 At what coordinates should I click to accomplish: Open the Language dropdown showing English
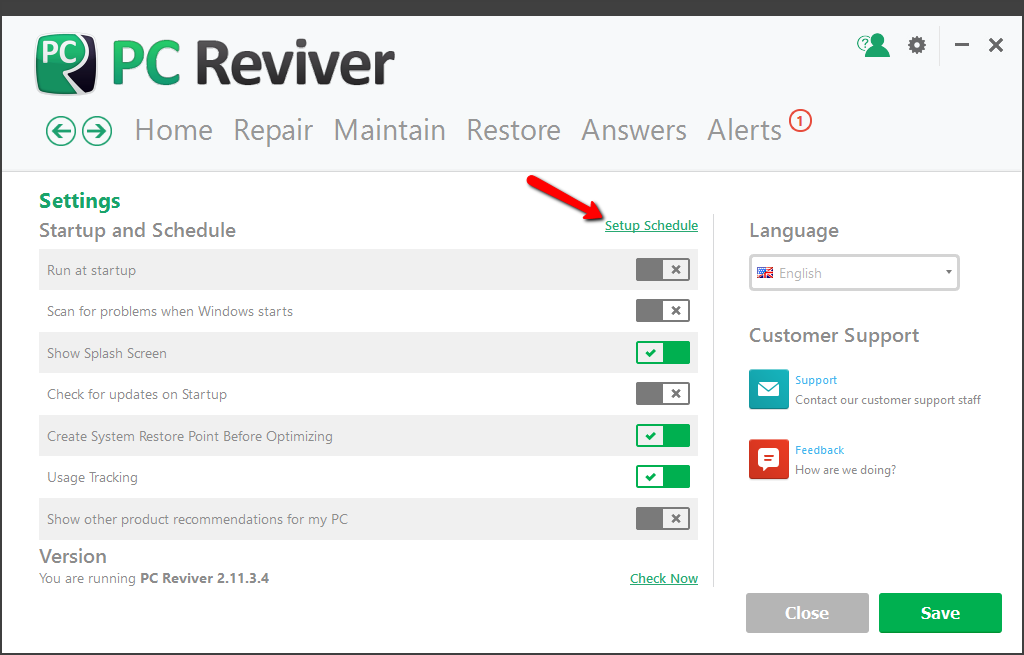tap(854, 272)
